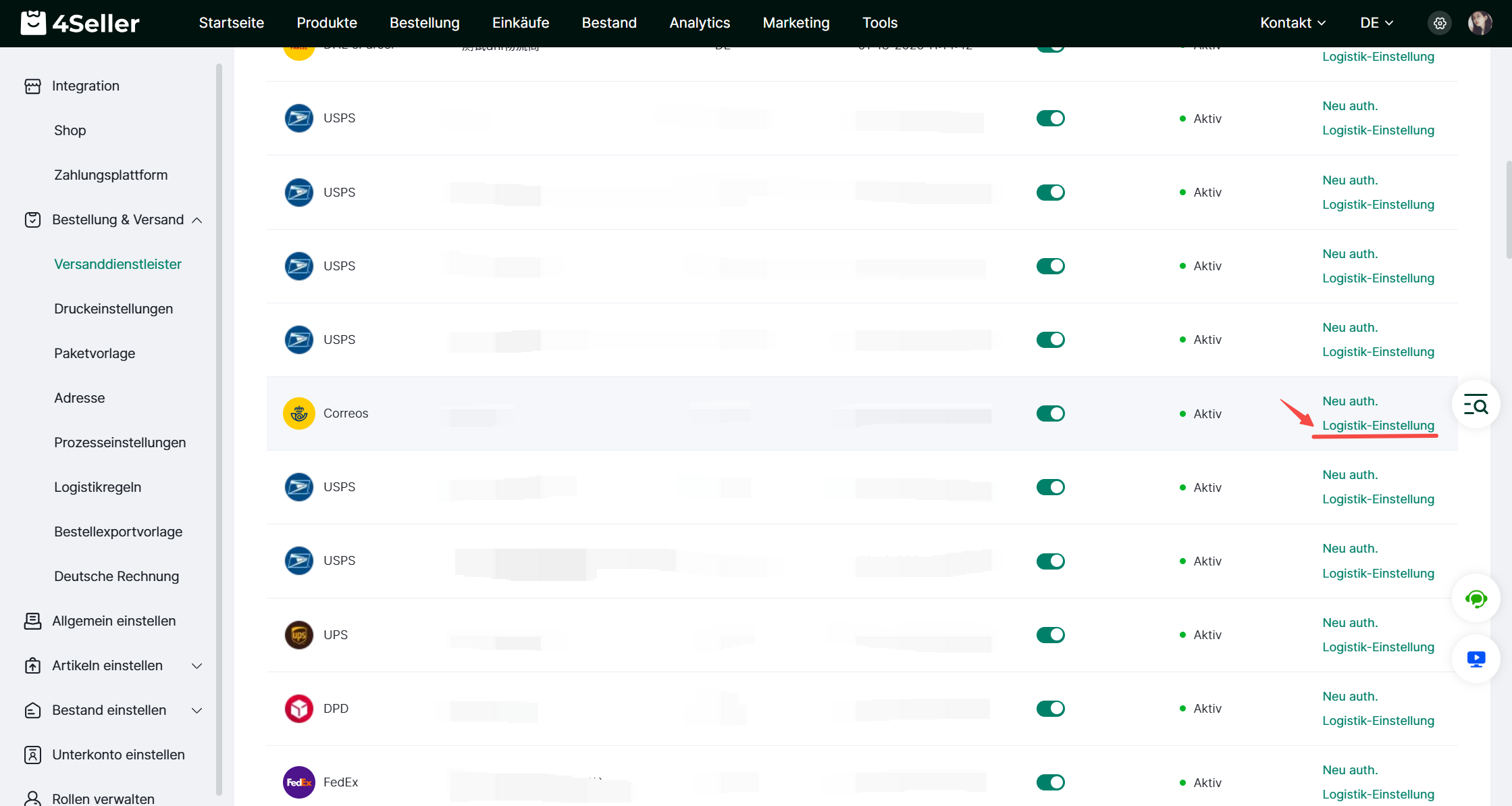Disable the Correos carrier toggle
The image size is (1512, 806).
point(1050,413)
